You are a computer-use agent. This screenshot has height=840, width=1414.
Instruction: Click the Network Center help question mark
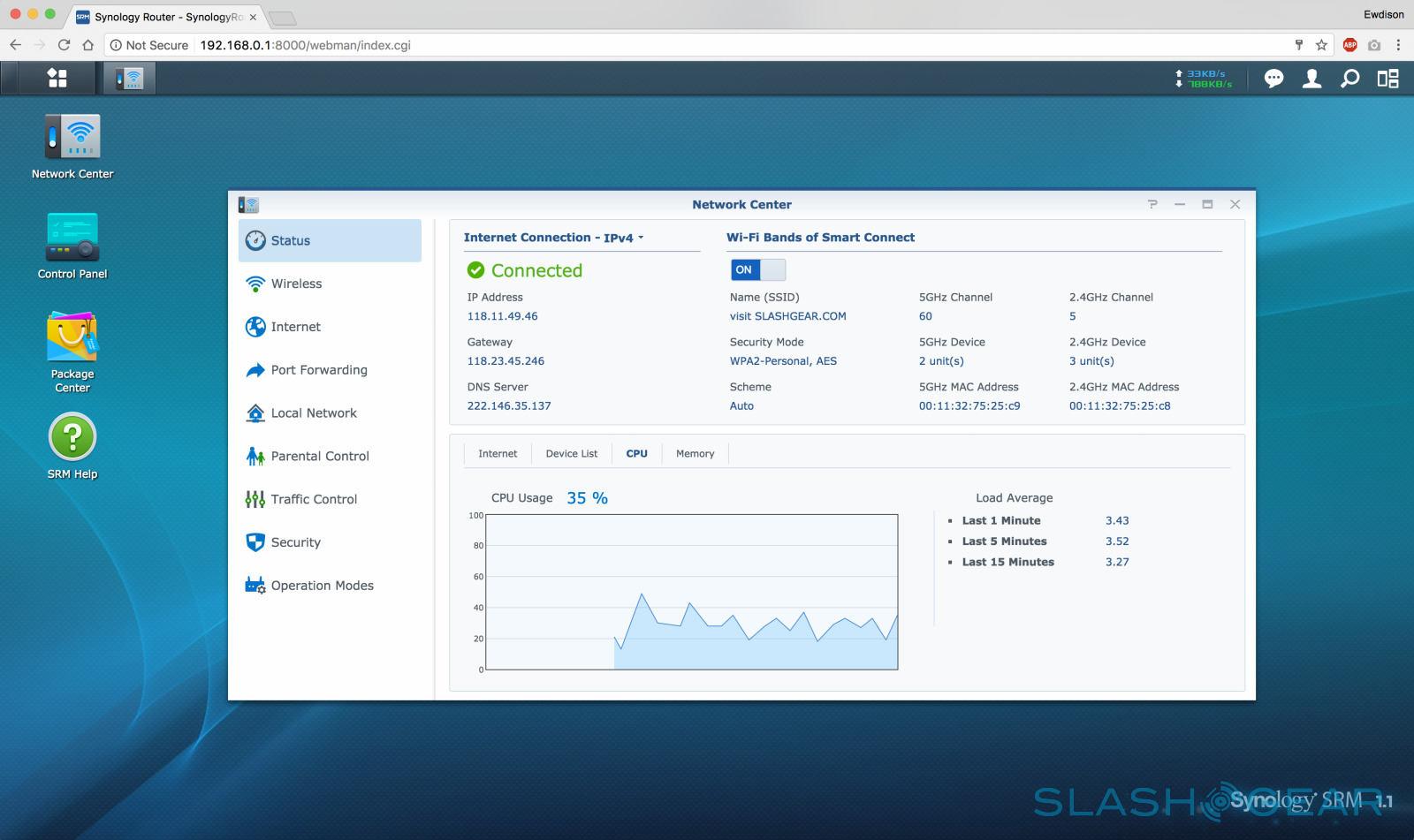point(1152,204)
